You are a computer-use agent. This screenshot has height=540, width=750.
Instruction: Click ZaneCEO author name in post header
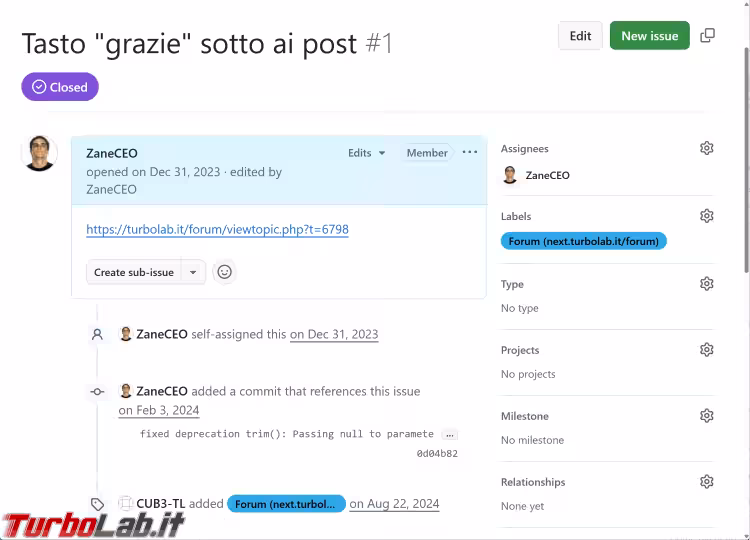(111, 154)
